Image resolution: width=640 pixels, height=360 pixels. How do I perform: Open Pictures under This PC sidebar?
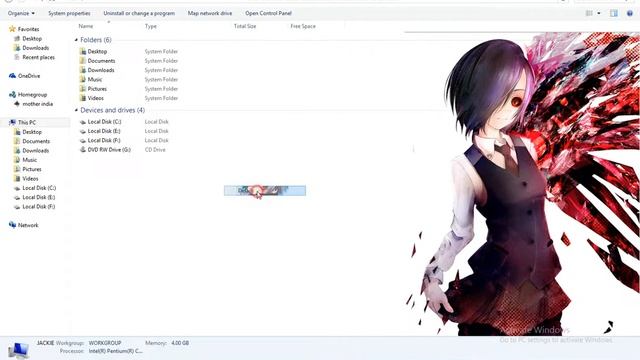[32, 169]
